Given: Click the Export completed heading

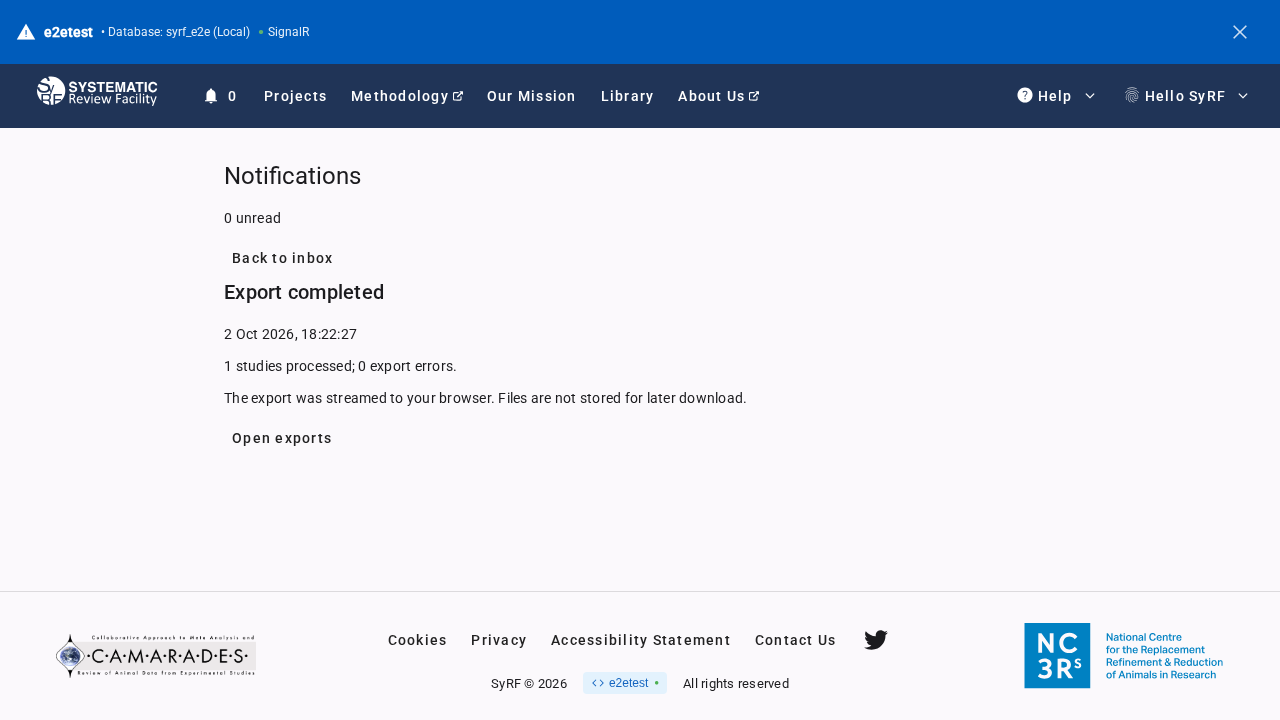Looking at the screenshot, I should pos(304,292).
